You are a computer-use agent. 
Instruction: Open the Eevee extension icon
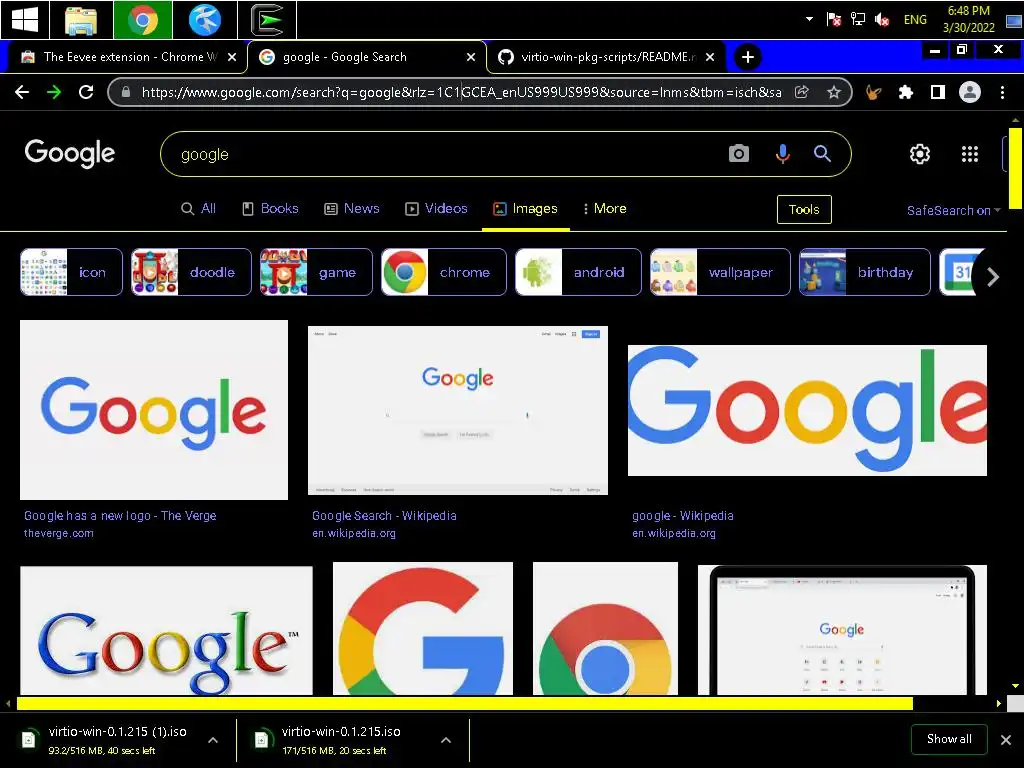coord(873,92)
